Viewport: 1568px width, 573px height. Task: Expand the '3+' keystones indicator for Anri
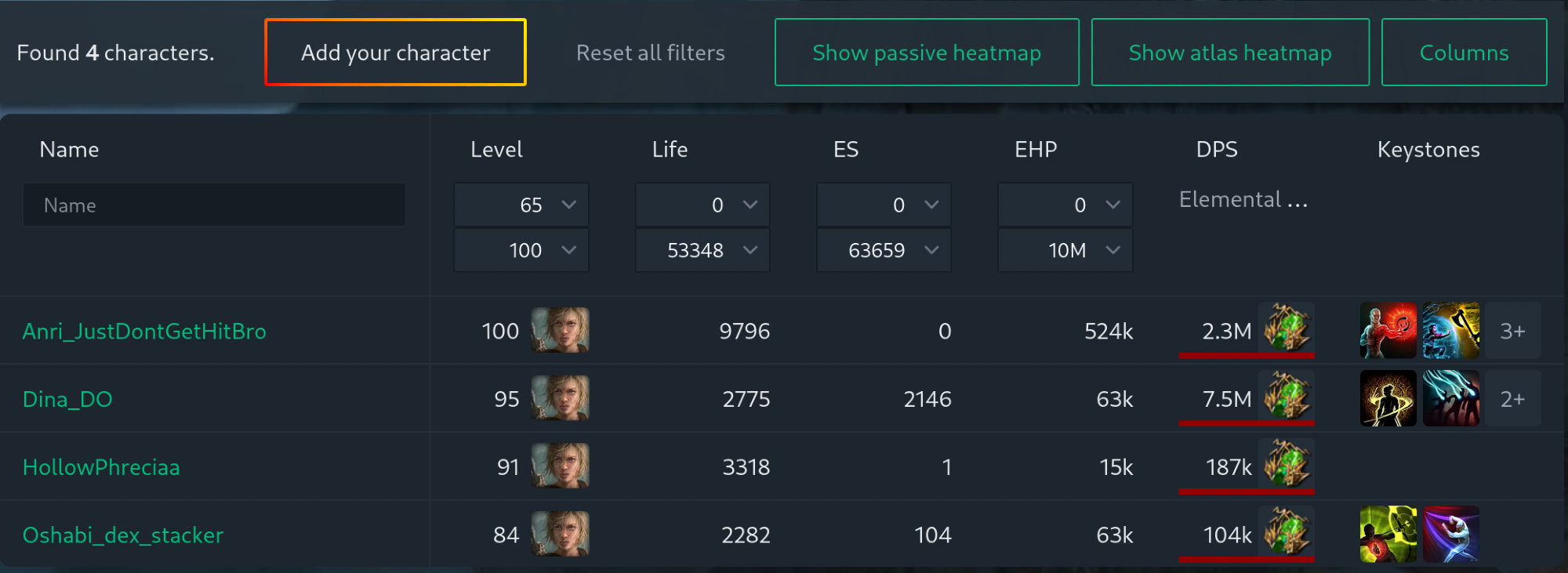1513,331
